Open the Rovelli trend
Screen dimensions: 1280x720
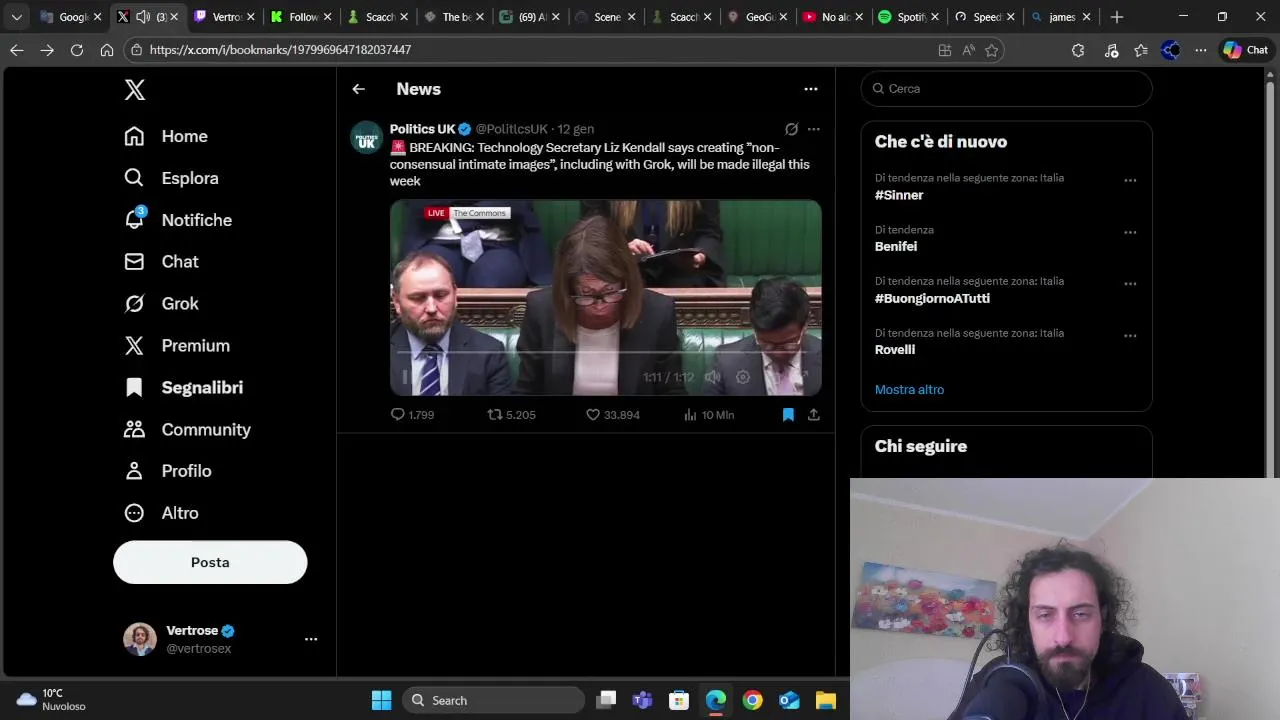[x=895, y=350]
